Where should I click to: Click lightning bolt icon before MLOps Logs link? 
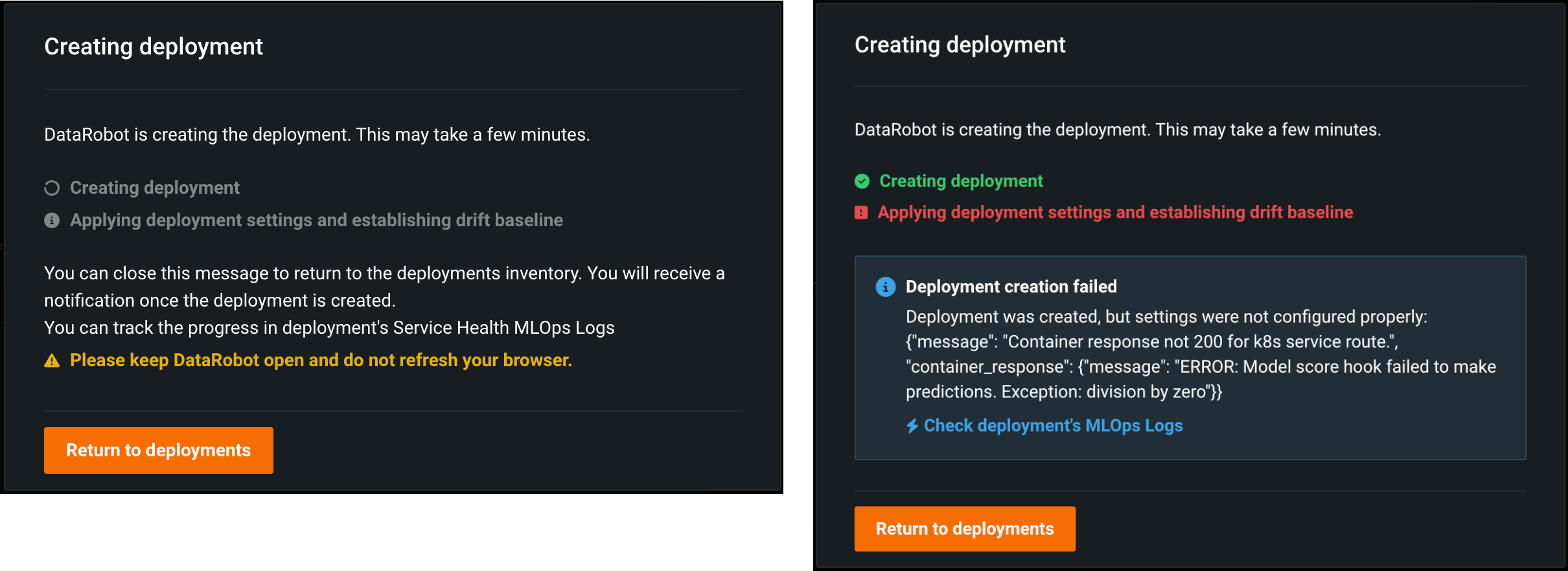912,426
